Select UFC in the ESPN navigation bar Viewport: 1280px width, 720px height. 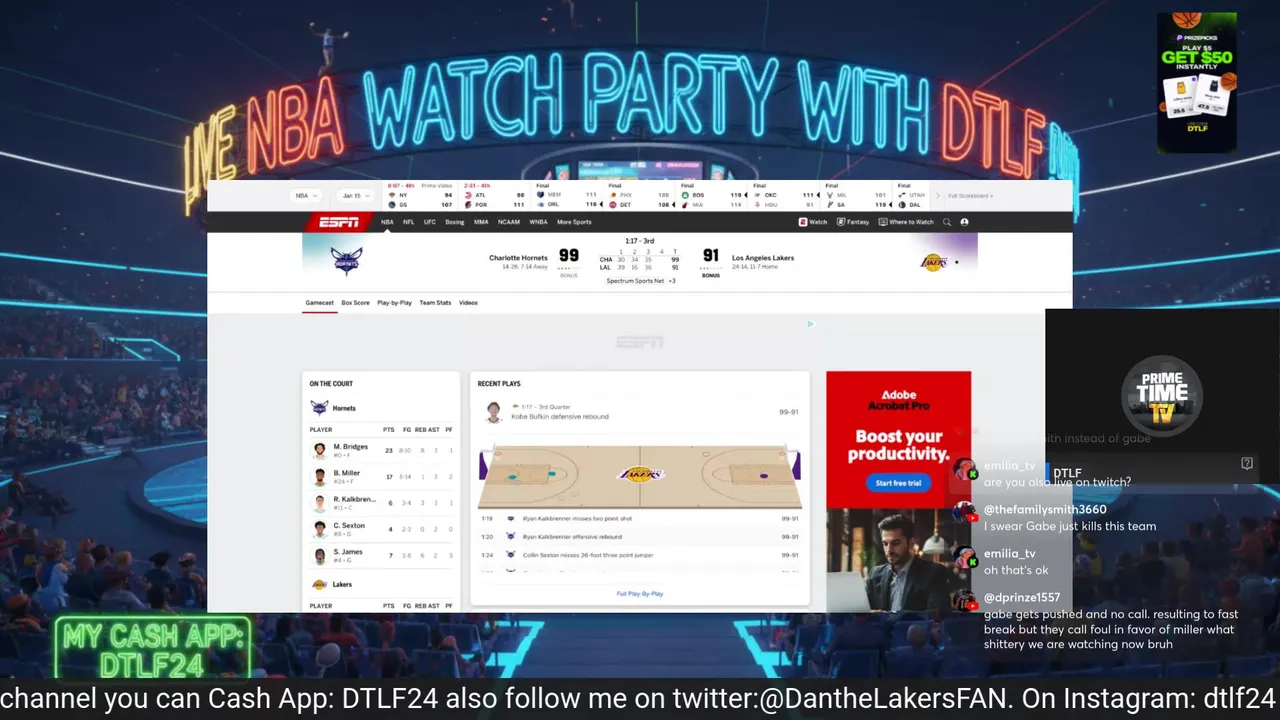pyautogui.click(x=429, y=222)
